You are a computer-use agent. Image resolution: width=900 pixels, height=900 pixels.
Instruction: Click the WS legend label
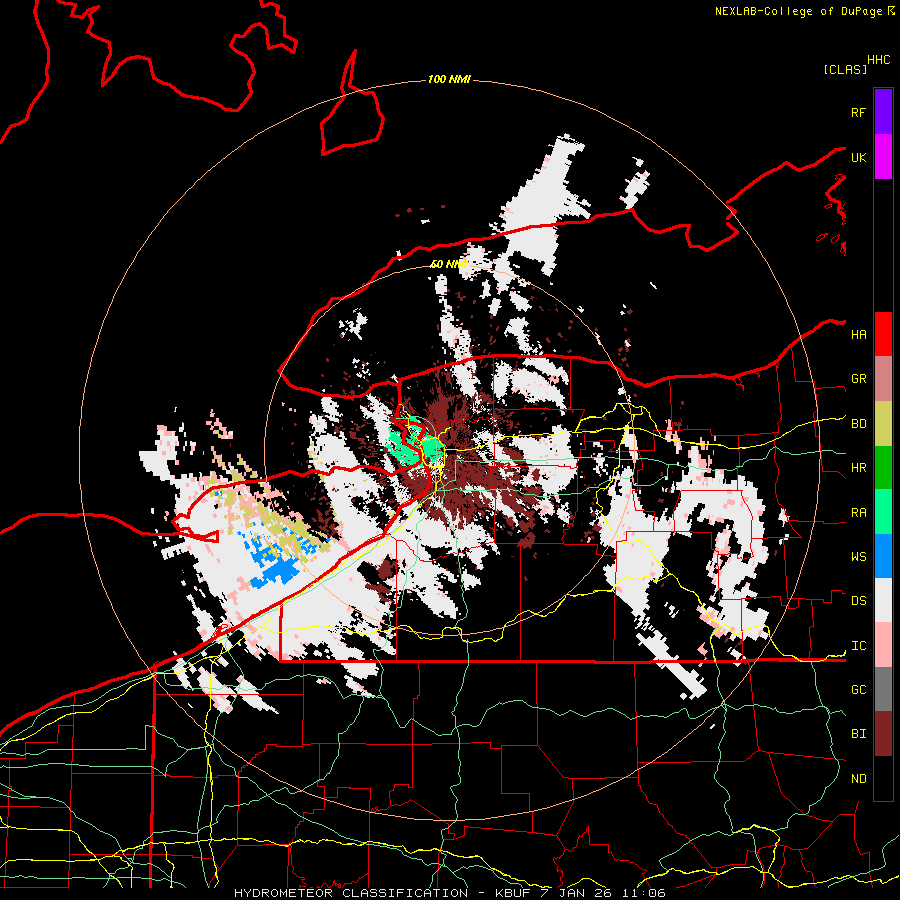tap(858, 557)
